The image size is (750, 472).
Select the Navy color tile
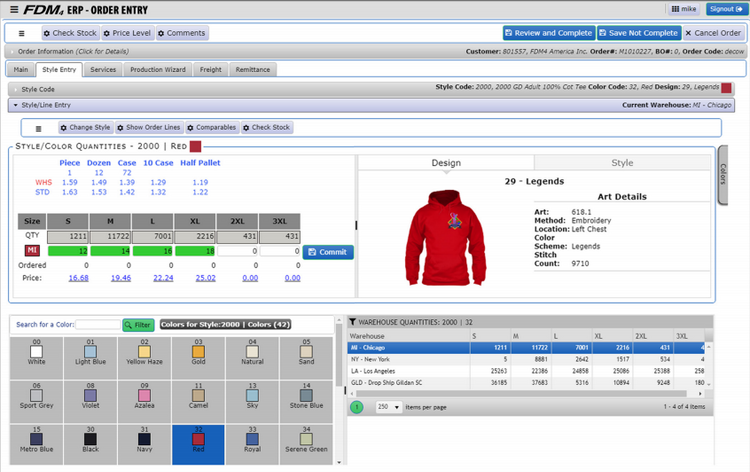point(144,445)
